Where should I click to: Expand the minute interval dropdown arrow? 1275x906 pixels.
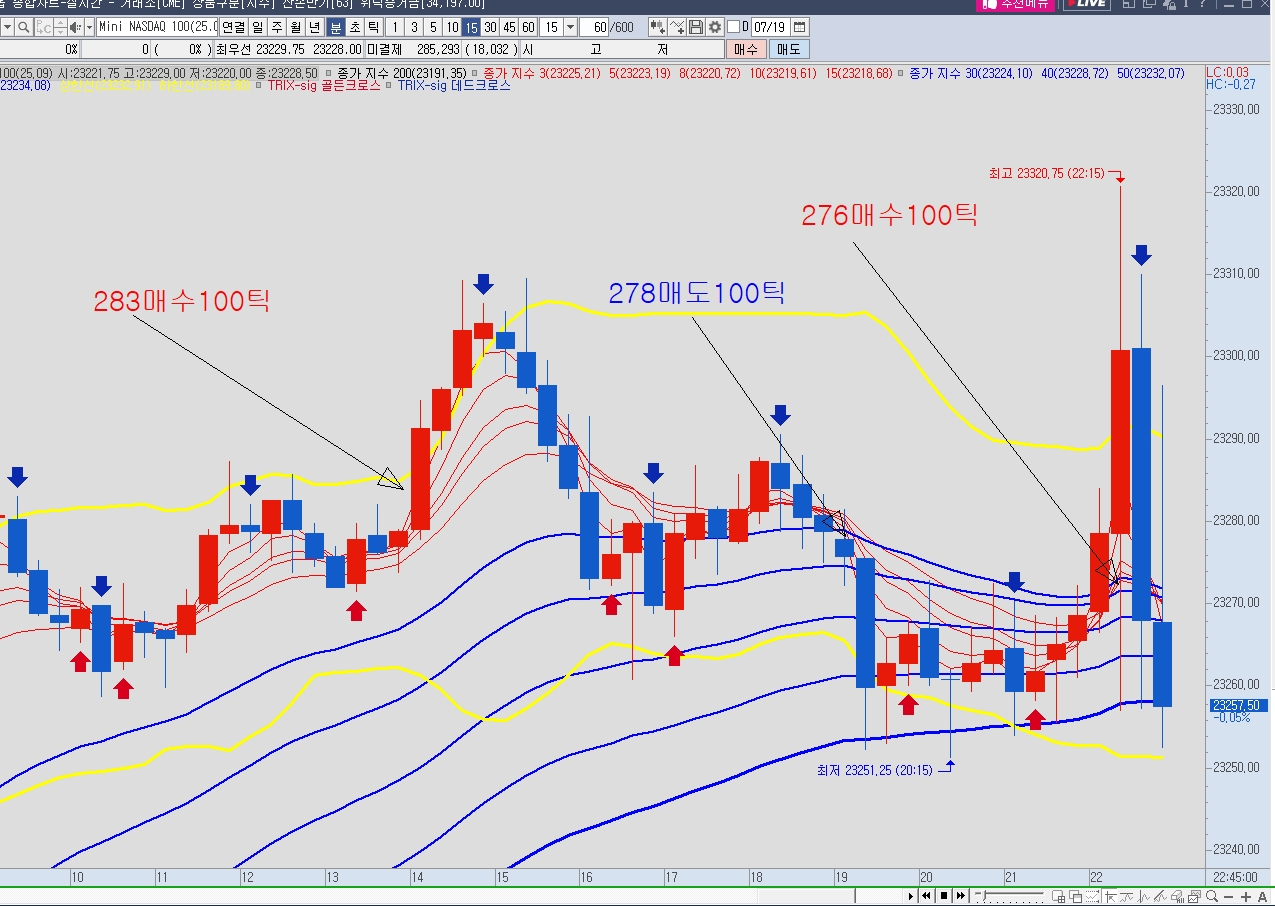[x=570, y=27]
